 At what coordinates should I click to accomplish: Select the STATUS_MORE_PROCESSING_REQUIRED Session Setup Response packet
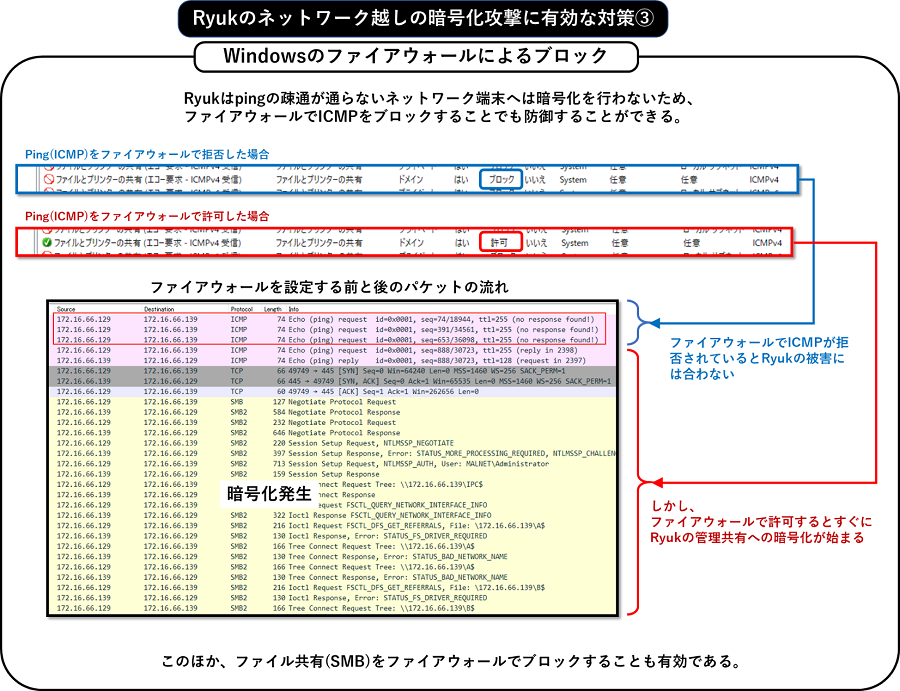(333, 453)
